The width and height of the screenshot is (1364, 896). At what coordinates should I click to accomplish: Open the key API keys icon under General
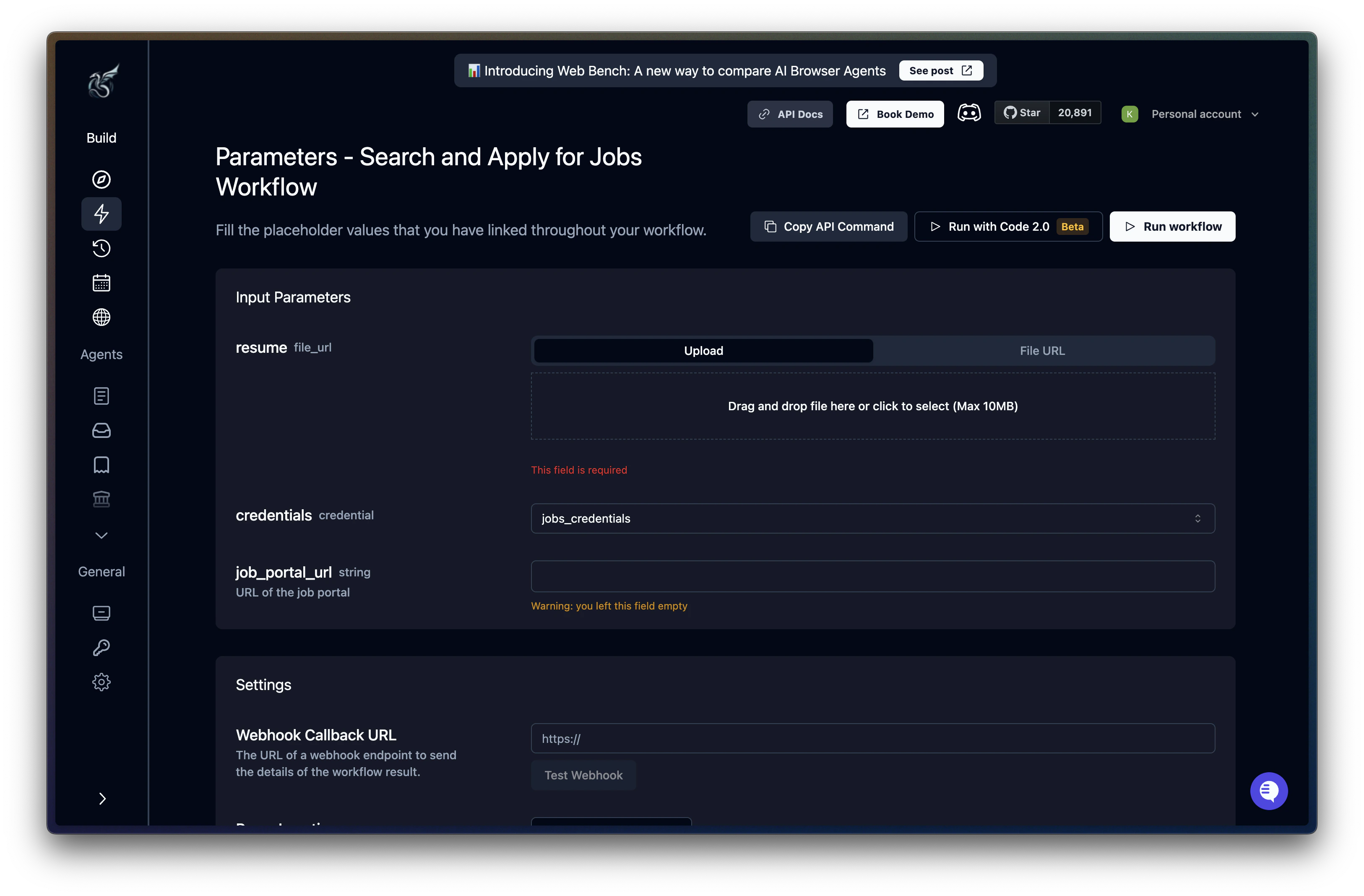102,647
